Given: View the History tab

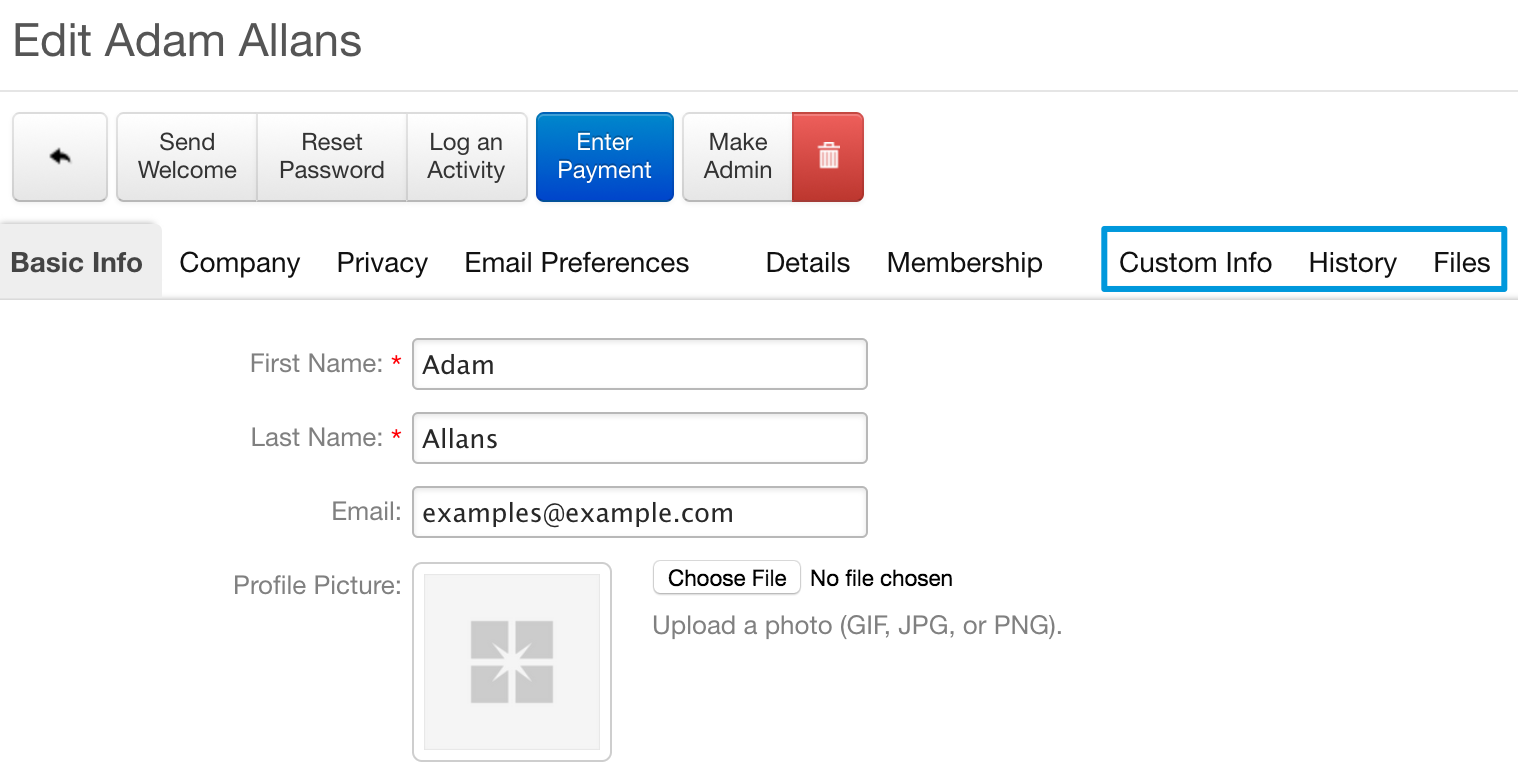Looking at the screenshot, I should (x=1352, y=263).
